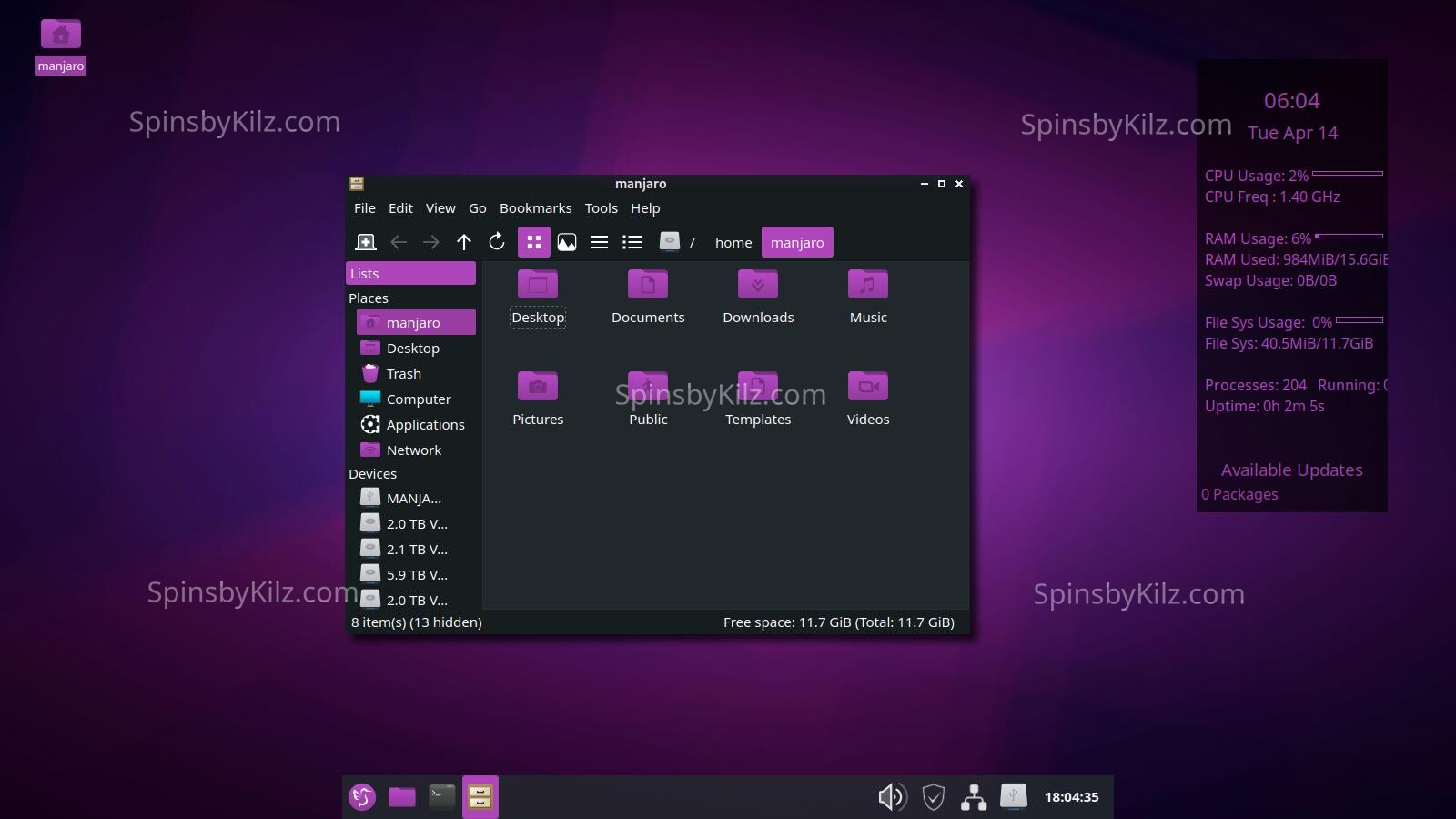Click the new tab toolbar icon
Viewport: 1456px width, 819px height.
366,242
